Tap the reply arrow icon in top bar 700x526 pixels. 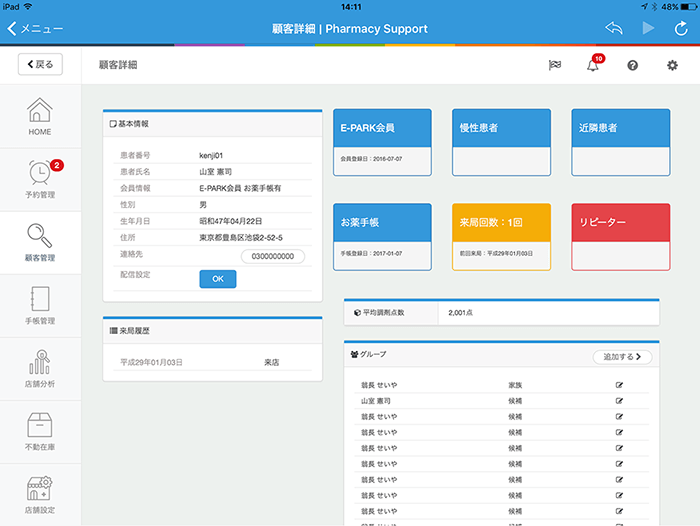tap(614, 28)
